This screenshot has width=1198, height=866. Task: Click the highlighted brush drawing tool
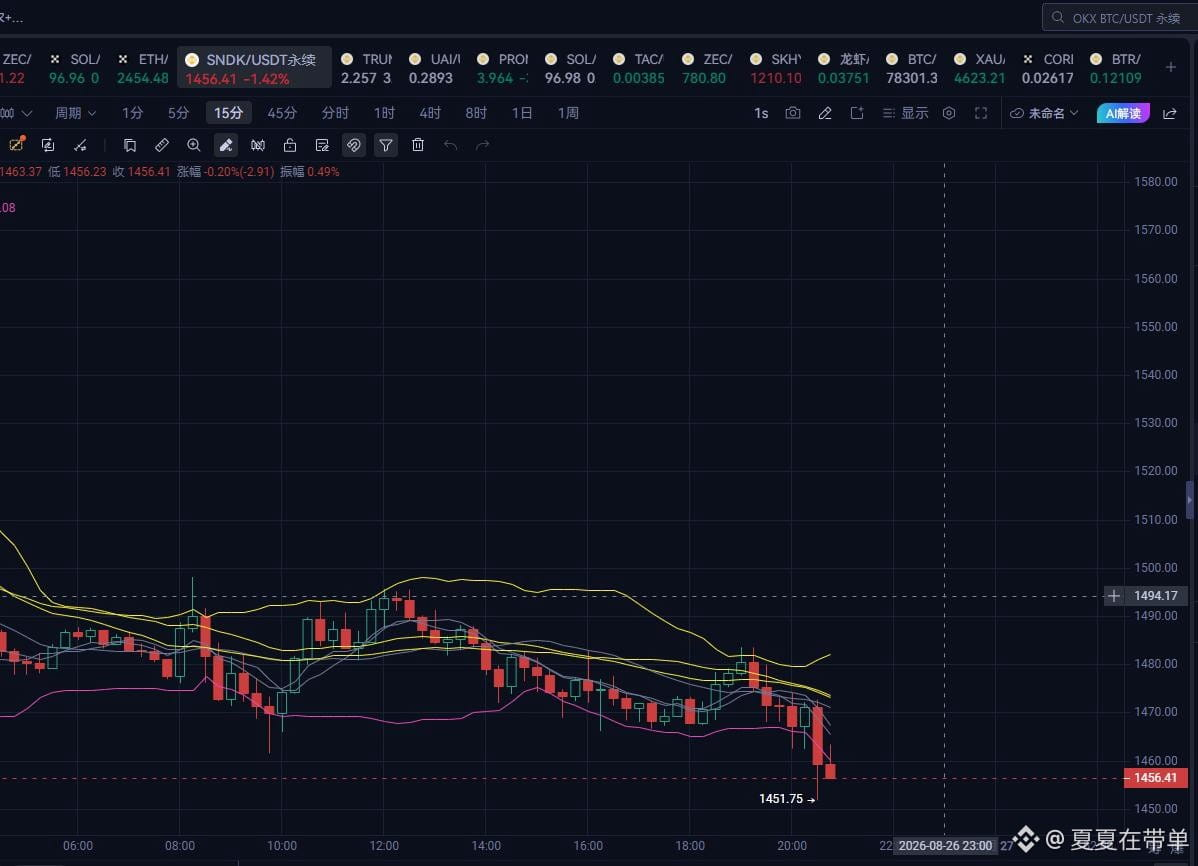[x=226, y=145]
